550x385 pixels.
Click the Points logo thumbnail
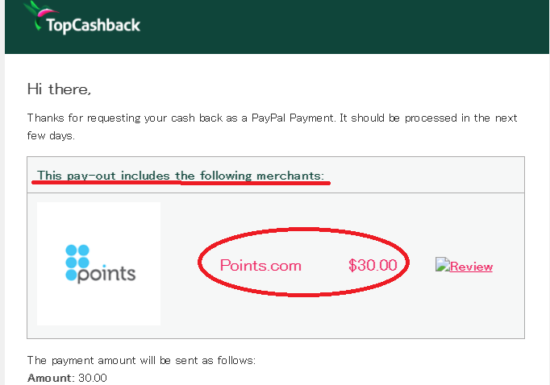[x=99, y=264]
